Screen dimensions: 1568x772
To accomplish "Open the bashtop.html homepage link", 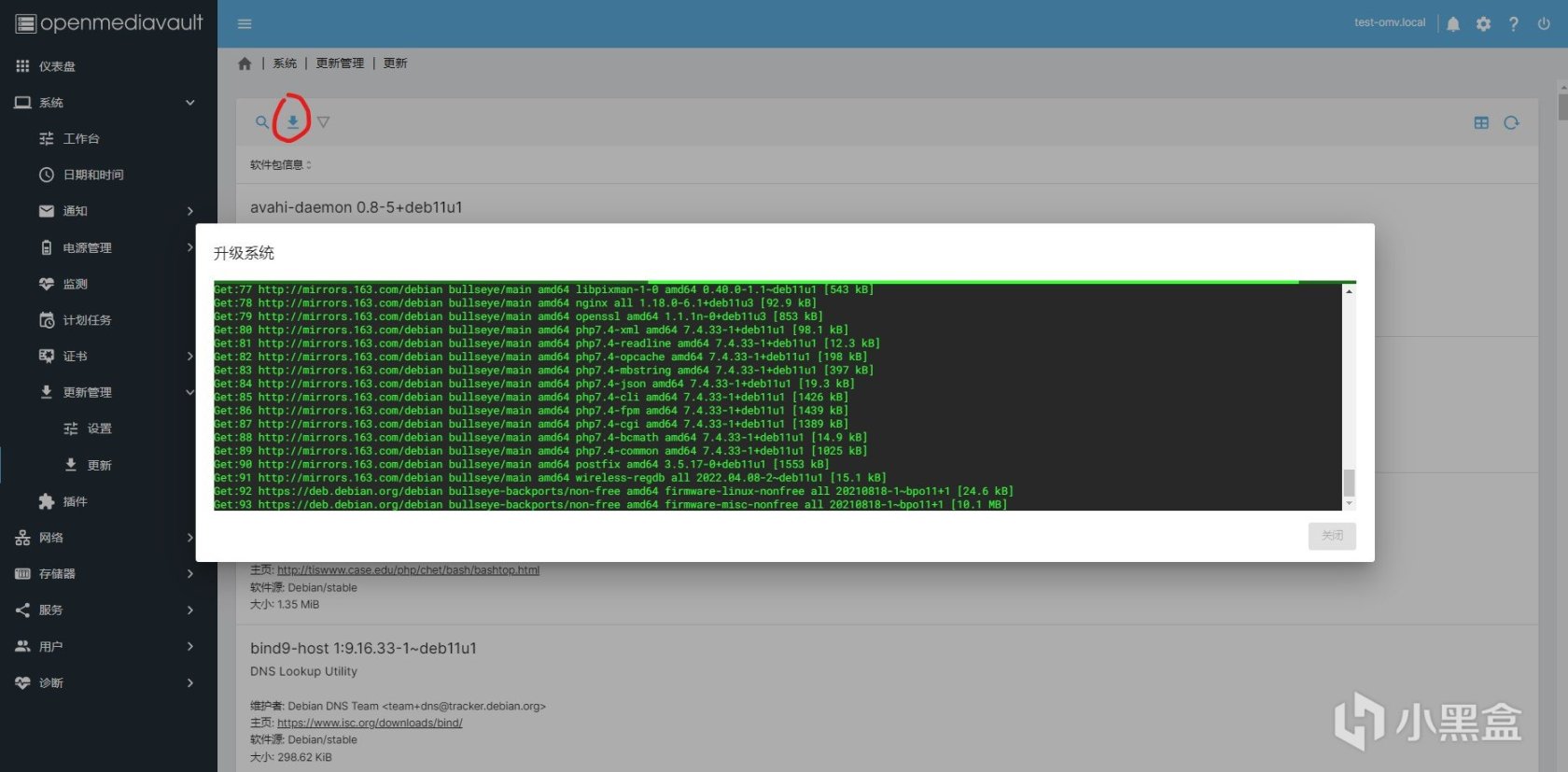I will pos(408,570).
